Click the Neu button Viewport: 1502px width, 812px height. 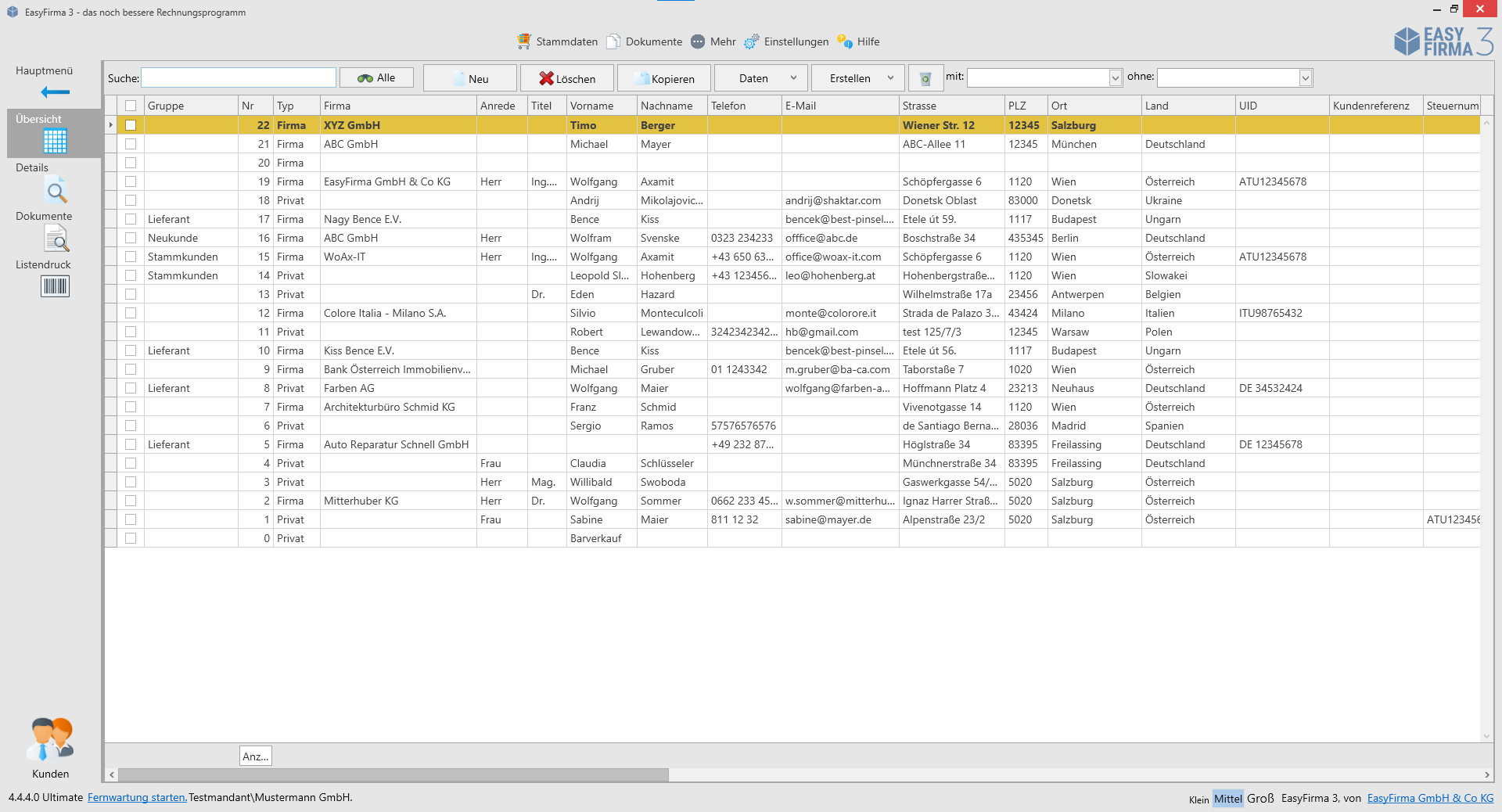point(469,78)
